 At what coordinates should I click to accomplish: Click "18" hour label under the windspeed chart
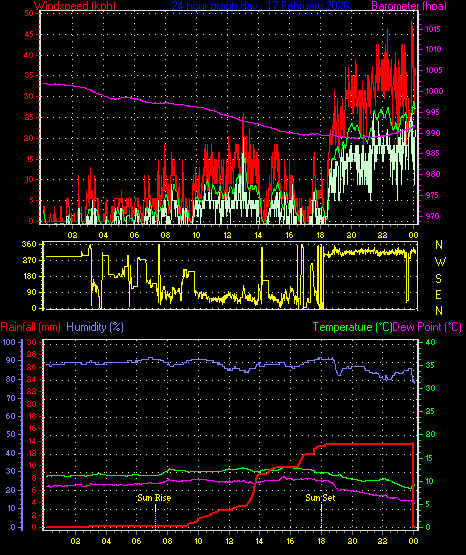pyautogui.click(x=320, y=235)
